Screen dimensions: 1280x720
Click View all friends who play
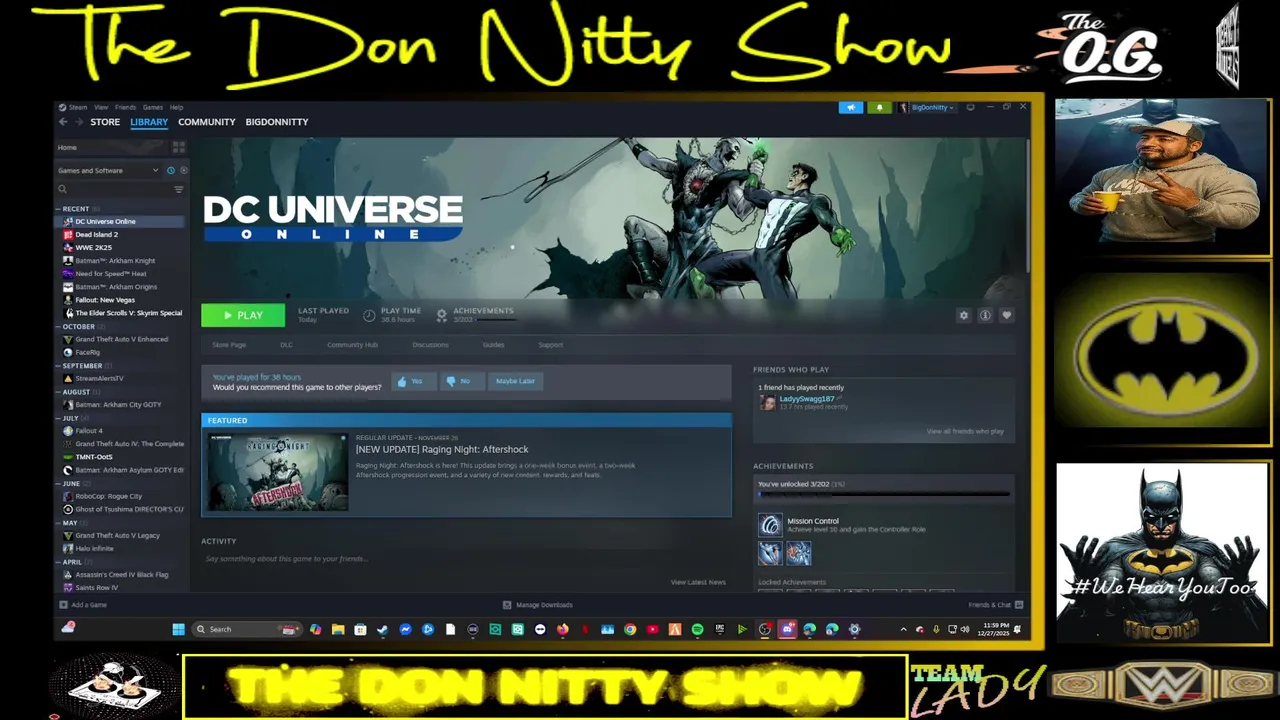tap(965, 432)
